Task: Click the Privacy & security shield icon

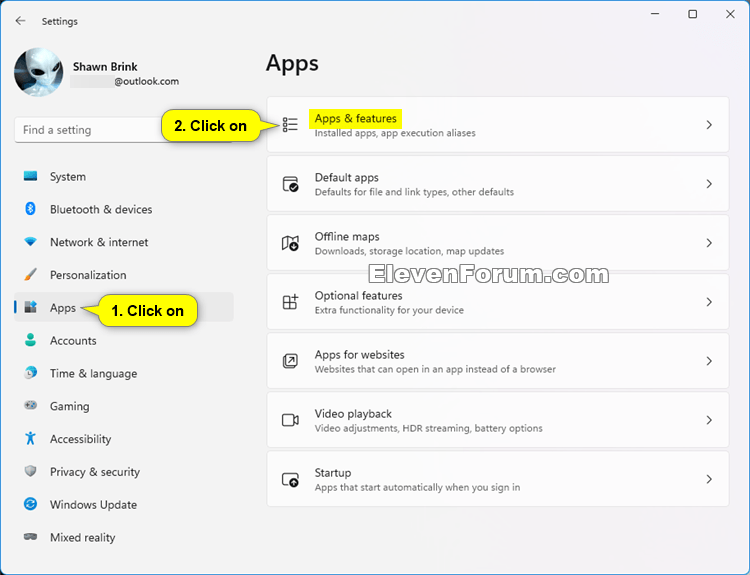Action: (30, 471)
